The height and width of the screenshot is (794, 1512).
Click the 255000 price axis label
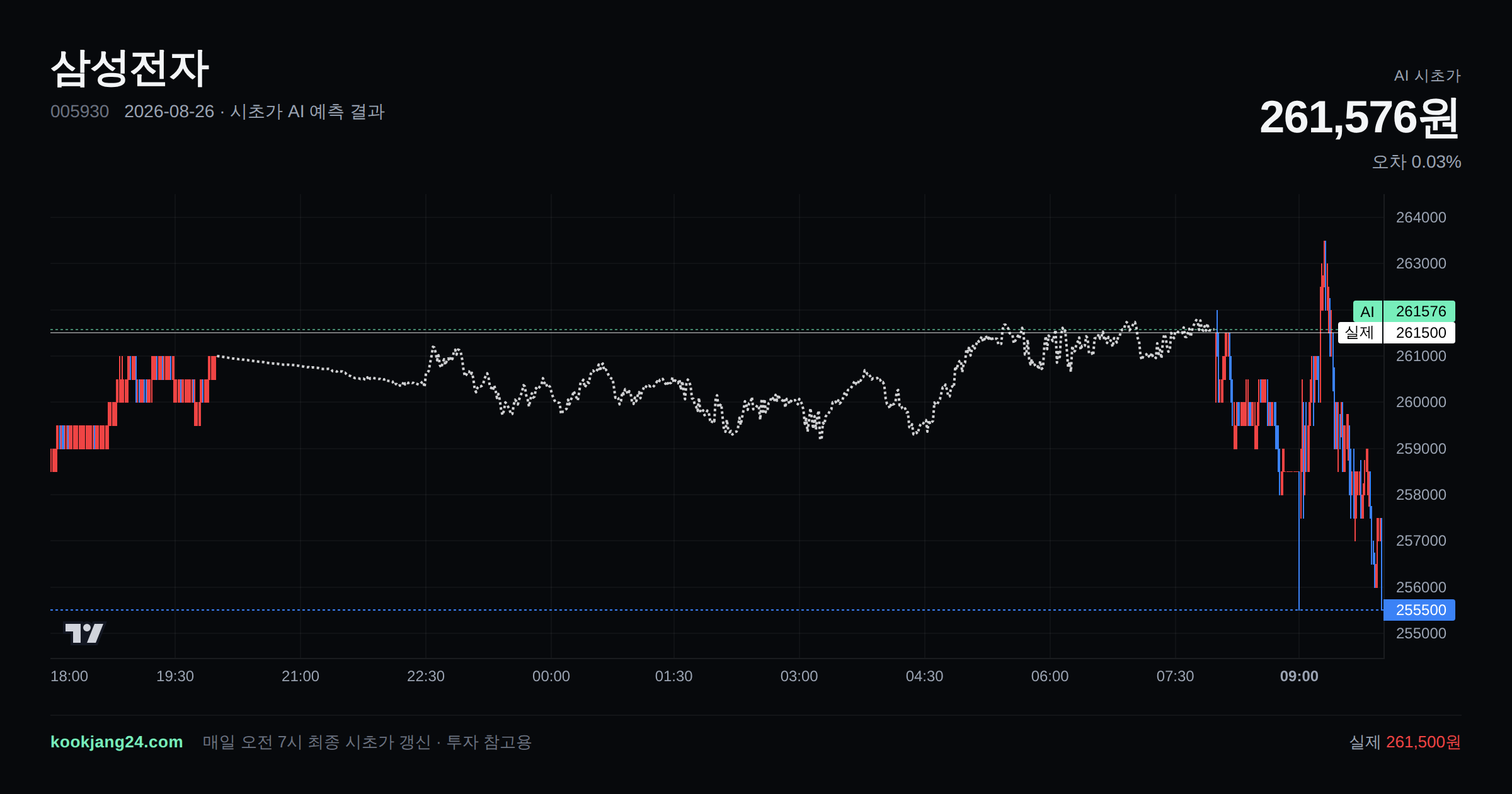(1421, 633)
